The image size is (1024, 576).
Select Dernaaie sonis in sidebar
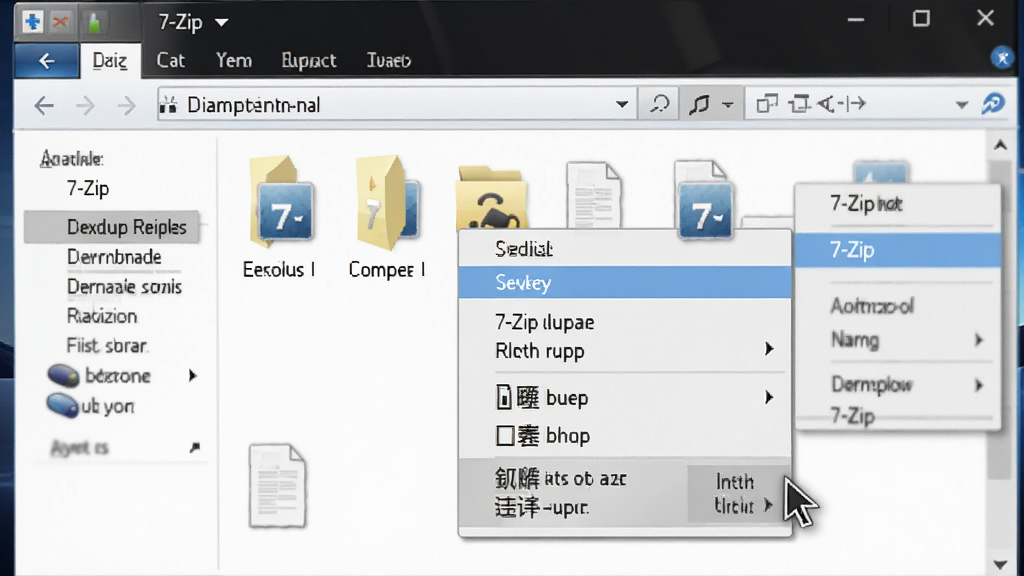point(124,287)
